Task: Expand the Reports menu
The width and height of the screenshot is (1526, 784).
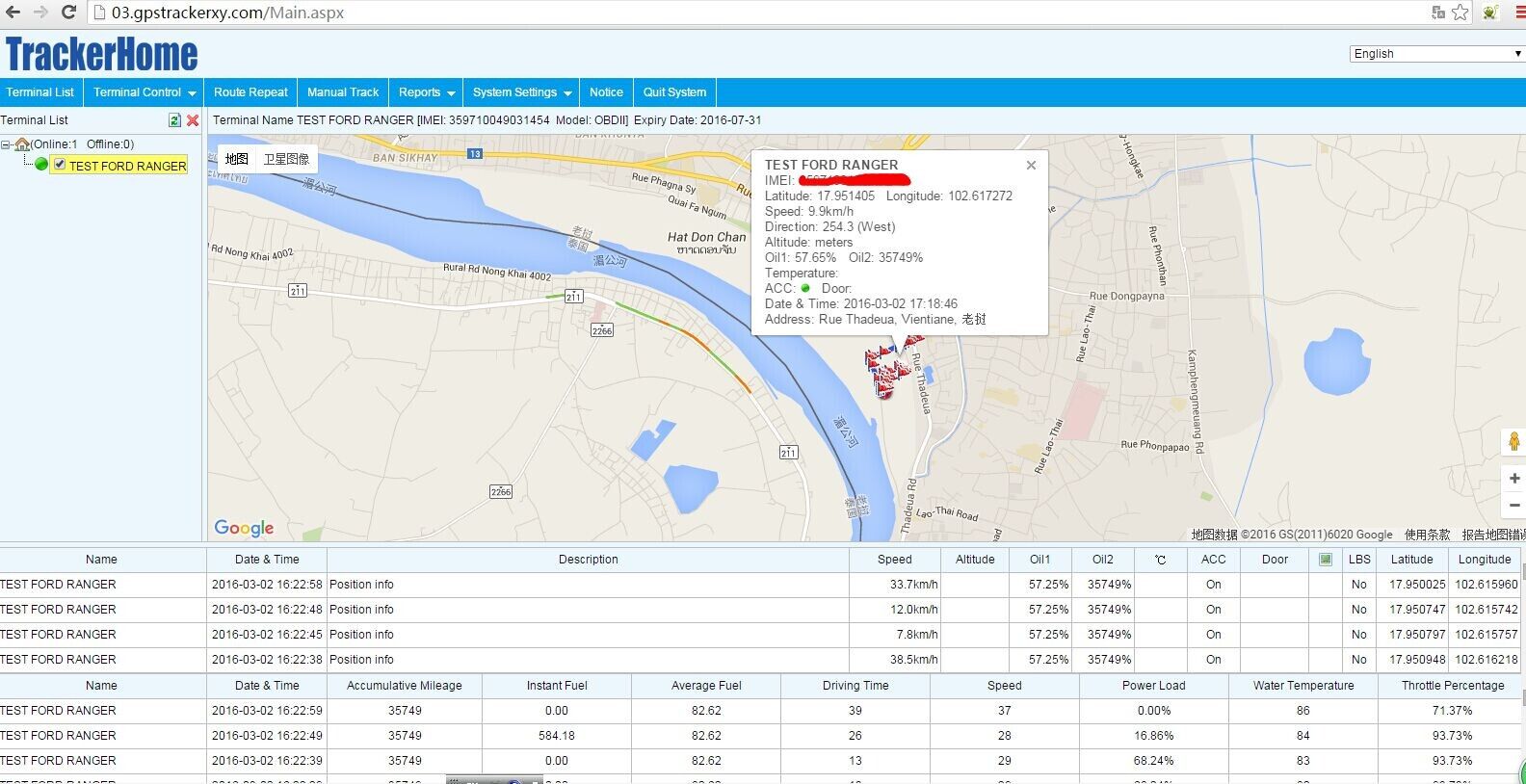Action: pos(427,92)
